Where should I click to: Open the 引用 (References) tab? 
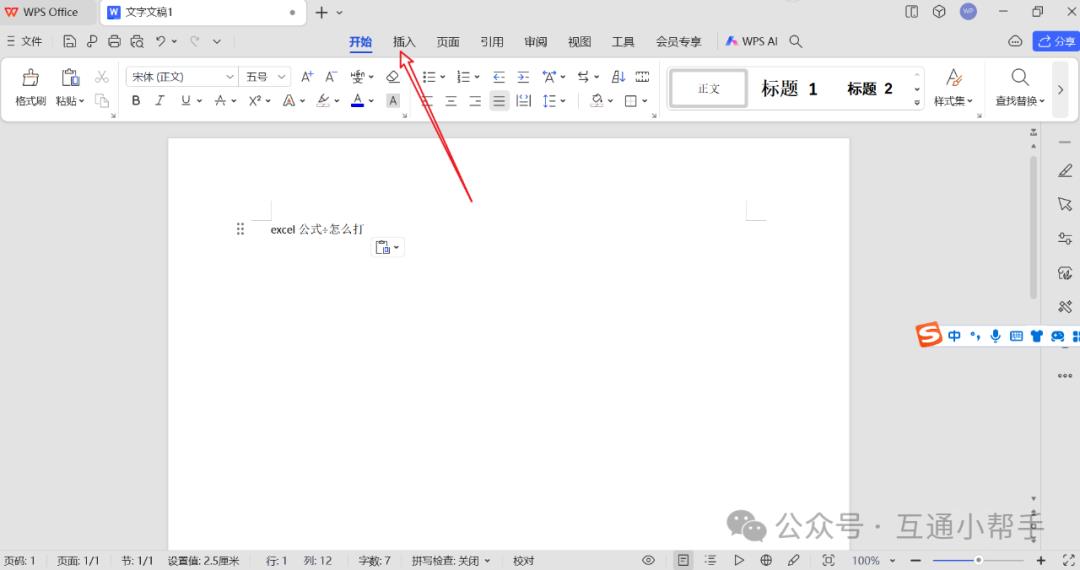pos(492,41)
